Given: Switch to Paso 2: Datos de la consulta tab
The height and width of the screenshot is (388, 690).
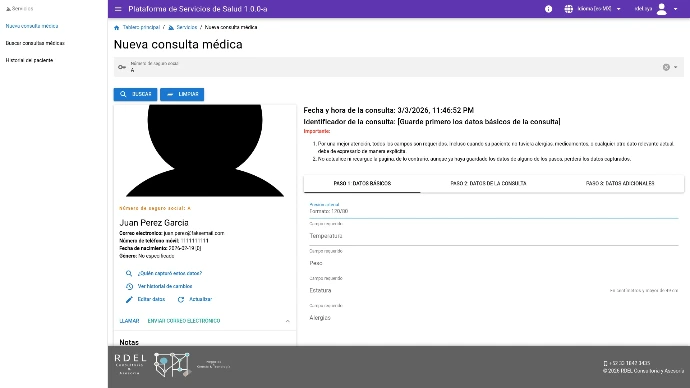Looking at the screenshot, I should (488, 183).
